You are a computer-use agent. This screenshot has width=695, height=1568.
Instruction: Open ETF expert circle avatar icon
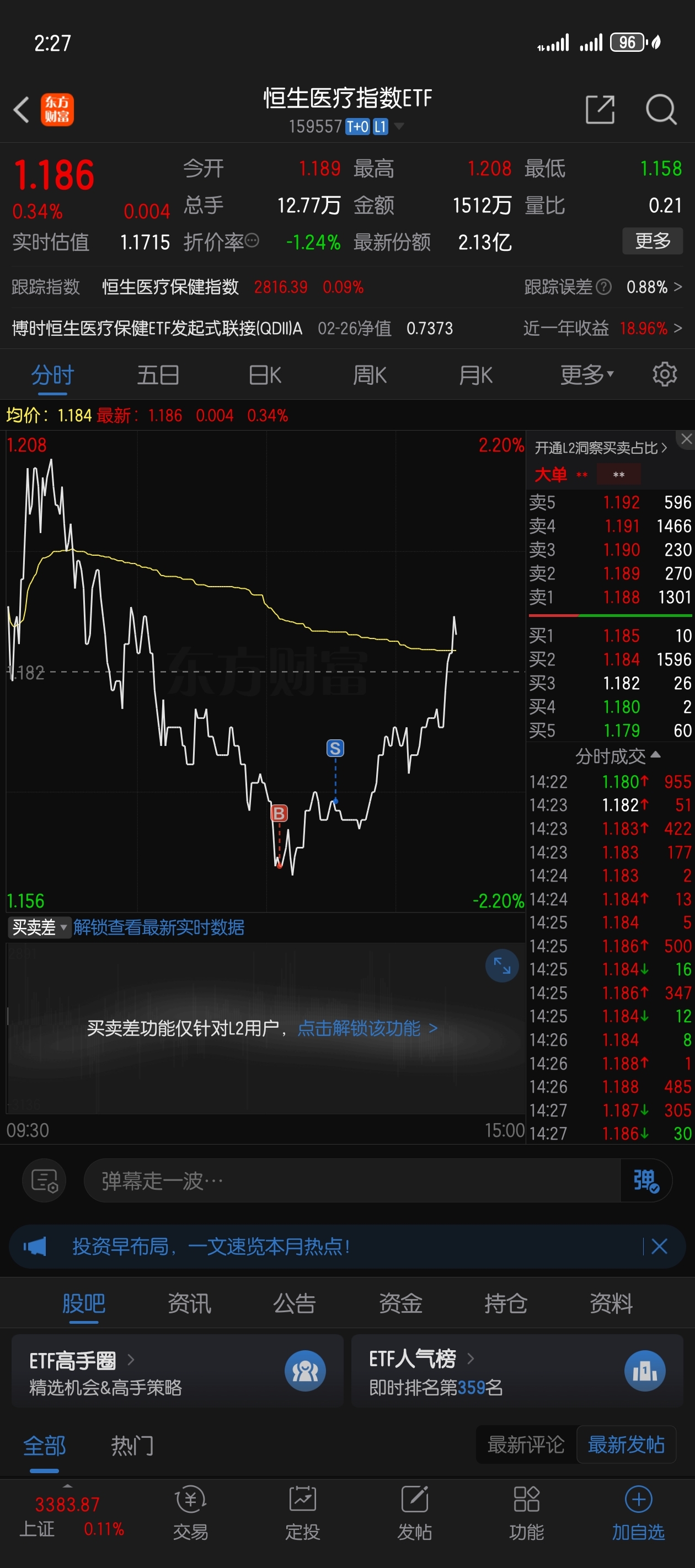(305, 1371)
